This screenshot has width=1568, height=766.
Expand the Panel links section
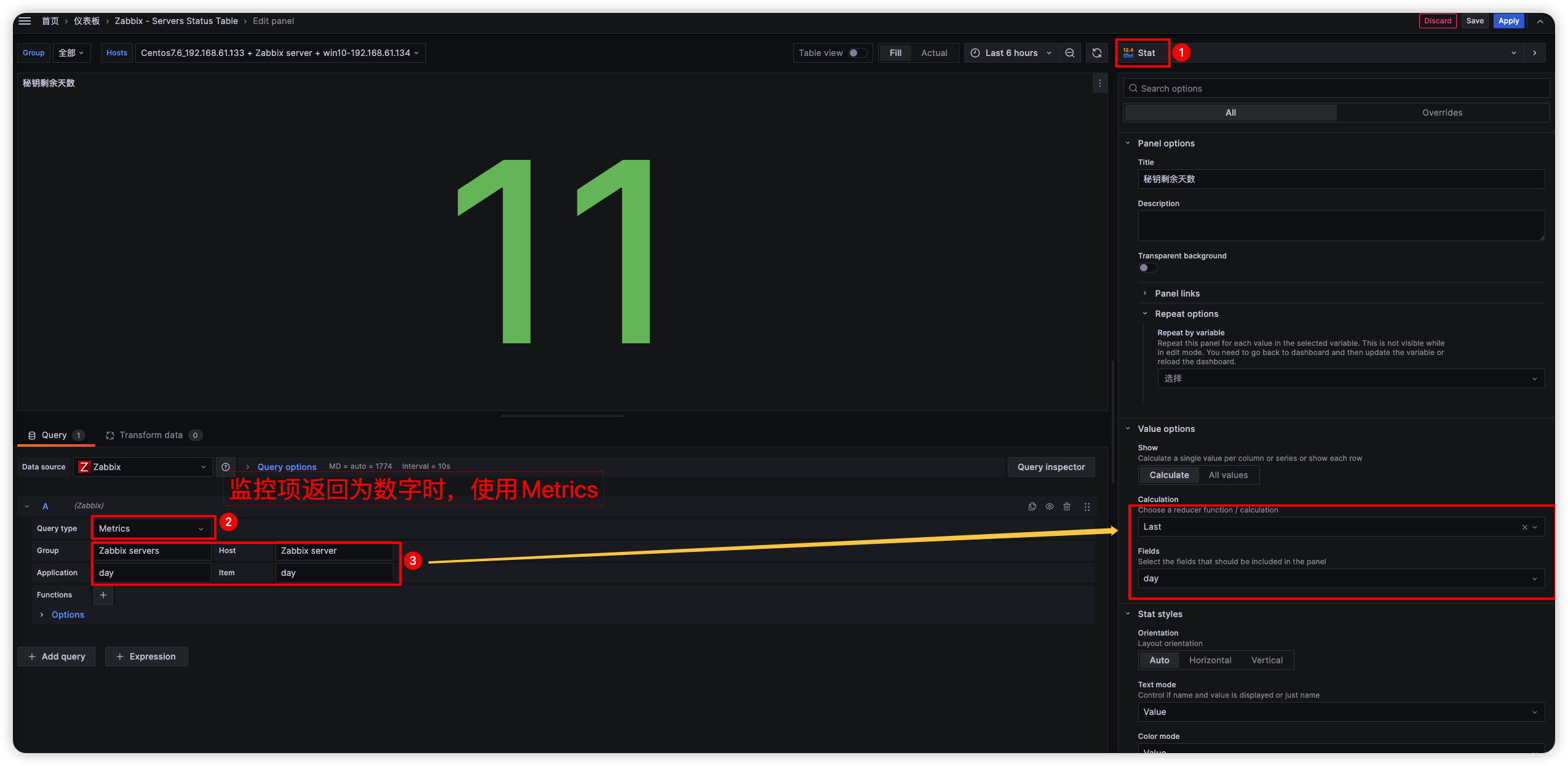click(1177, 293)
